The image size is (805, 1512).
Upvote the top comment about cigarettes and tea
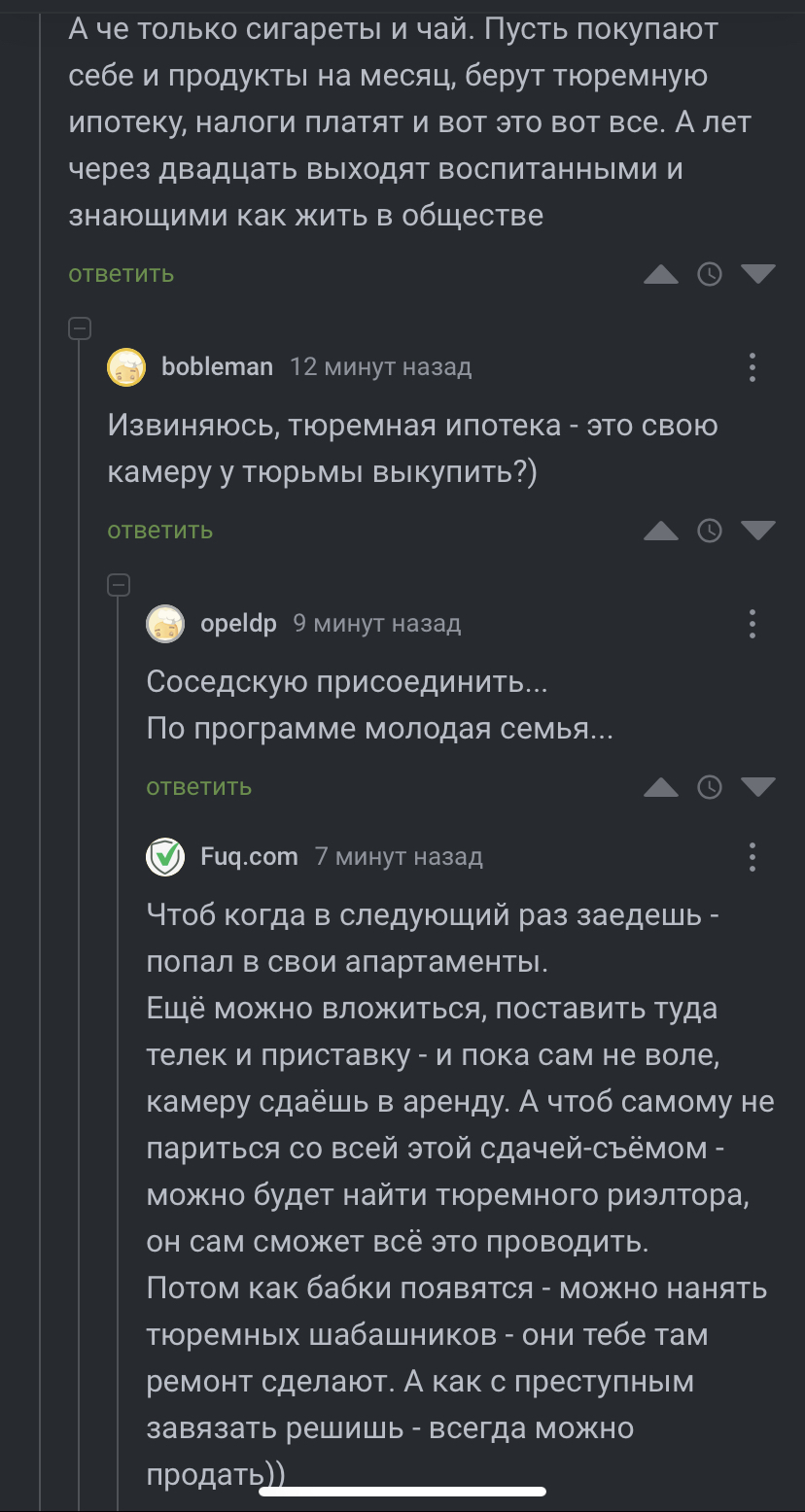pyautogui.click(x=661, y=275)
